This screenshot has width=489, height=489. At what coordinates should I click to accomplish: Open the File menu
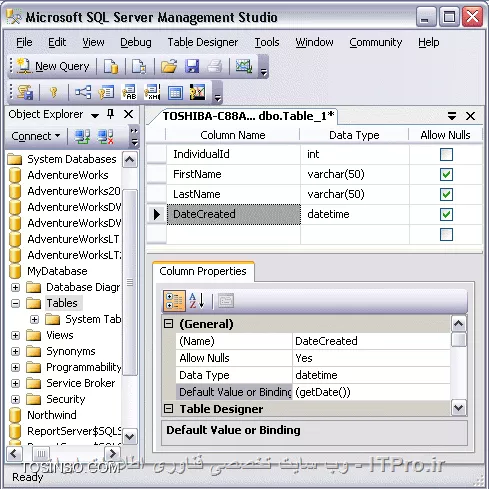pos(24,42)
